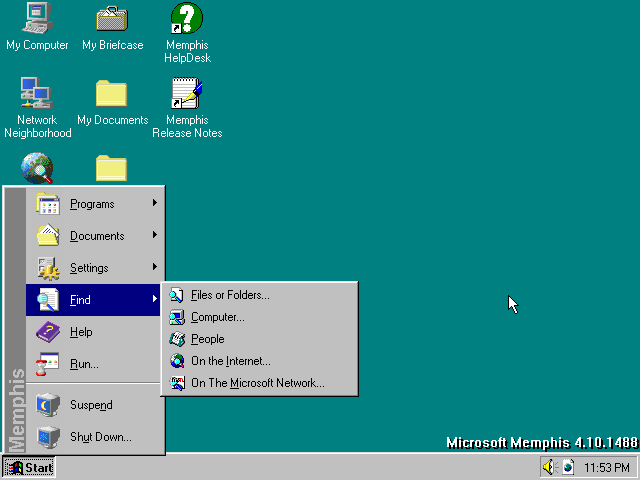
Task: Click the Run icon in Start menu
Action: click(47, 364)
